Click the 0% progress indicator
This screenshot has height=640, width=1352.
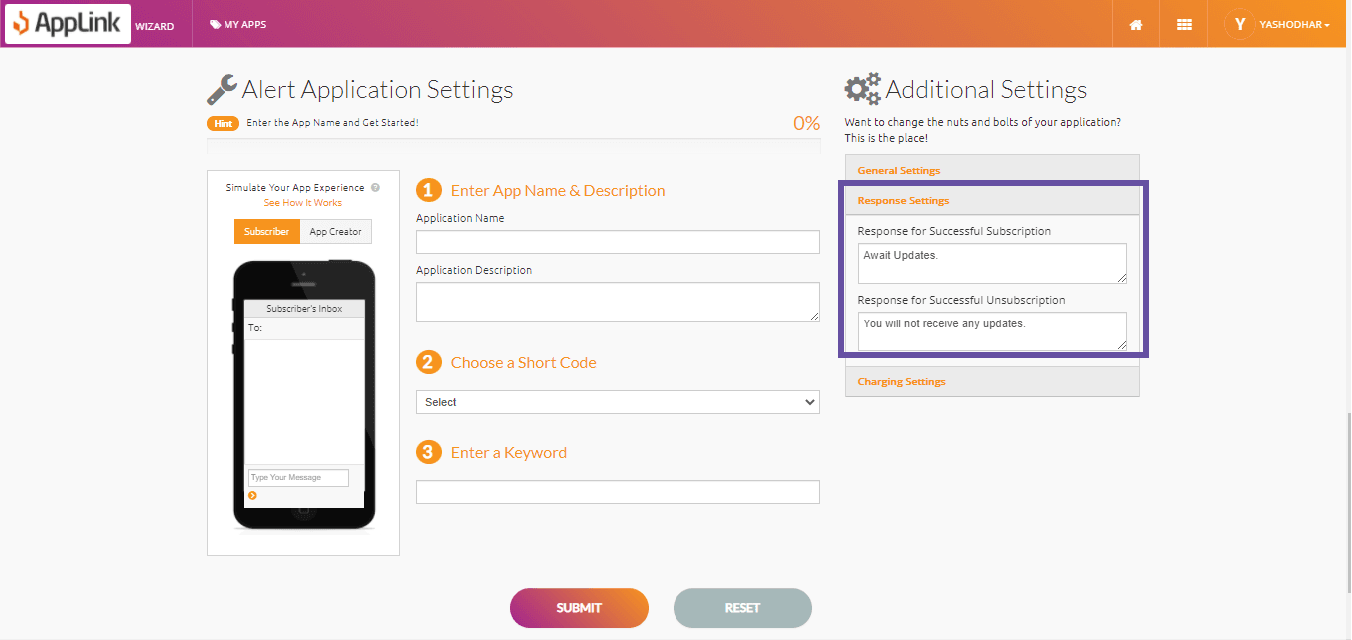click(x=806, y=123)
